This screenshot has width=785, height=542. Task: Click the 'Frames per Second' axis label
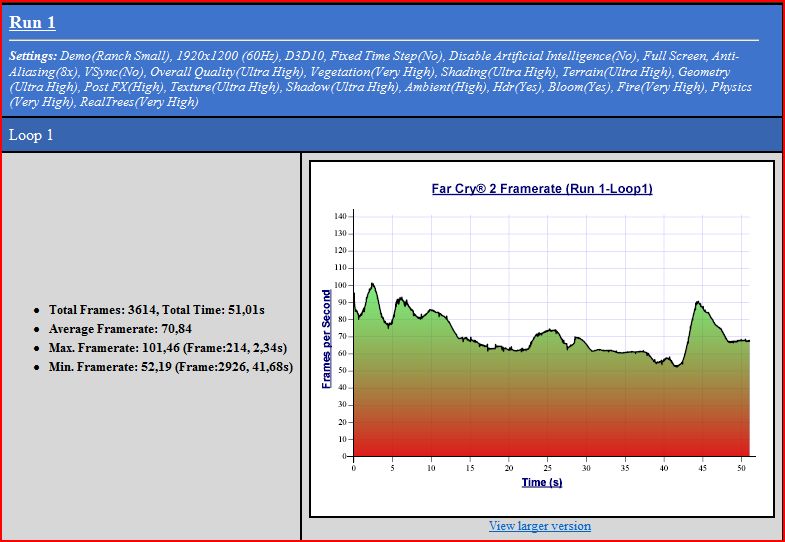point(326,339)
